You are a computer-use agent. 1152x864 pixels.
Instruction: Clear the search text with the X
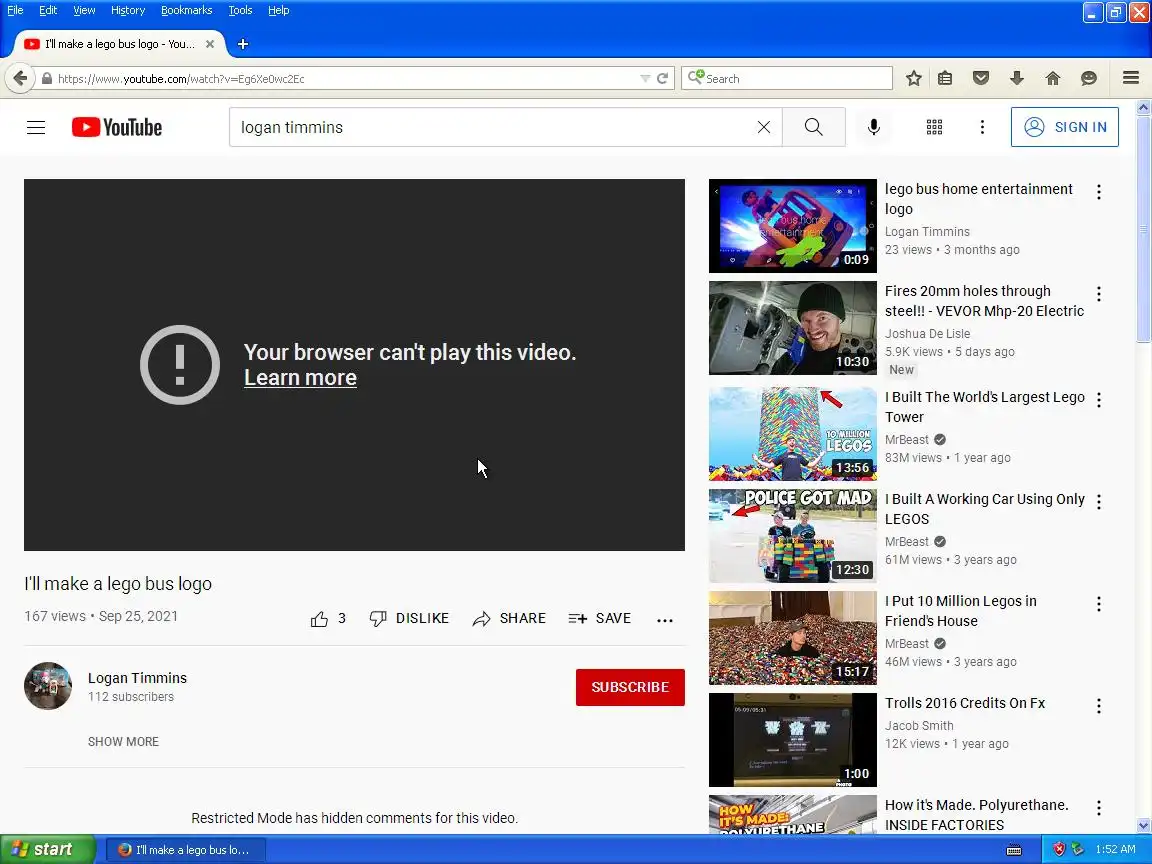(763, 127)
